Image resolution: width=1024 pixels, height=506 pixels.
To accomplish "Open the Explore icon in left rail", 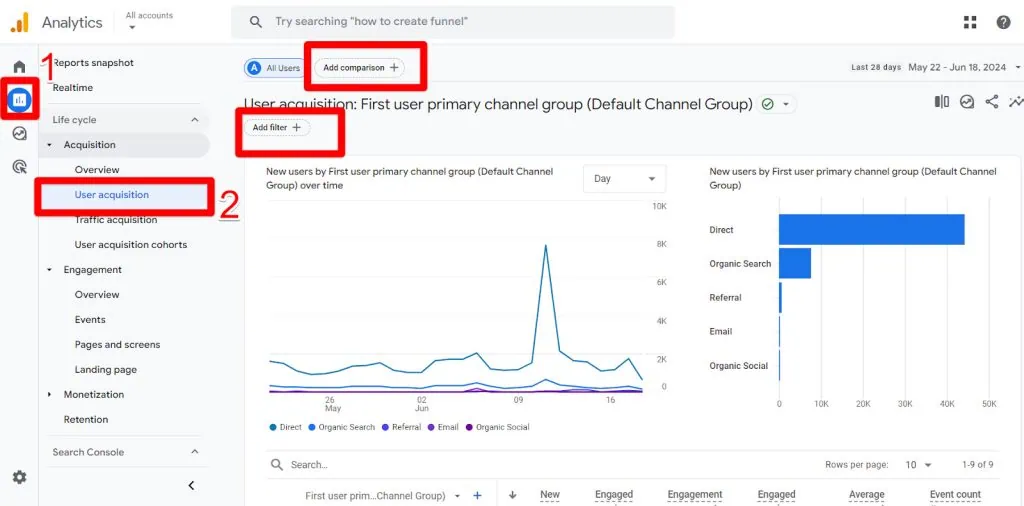I will 19,134.
